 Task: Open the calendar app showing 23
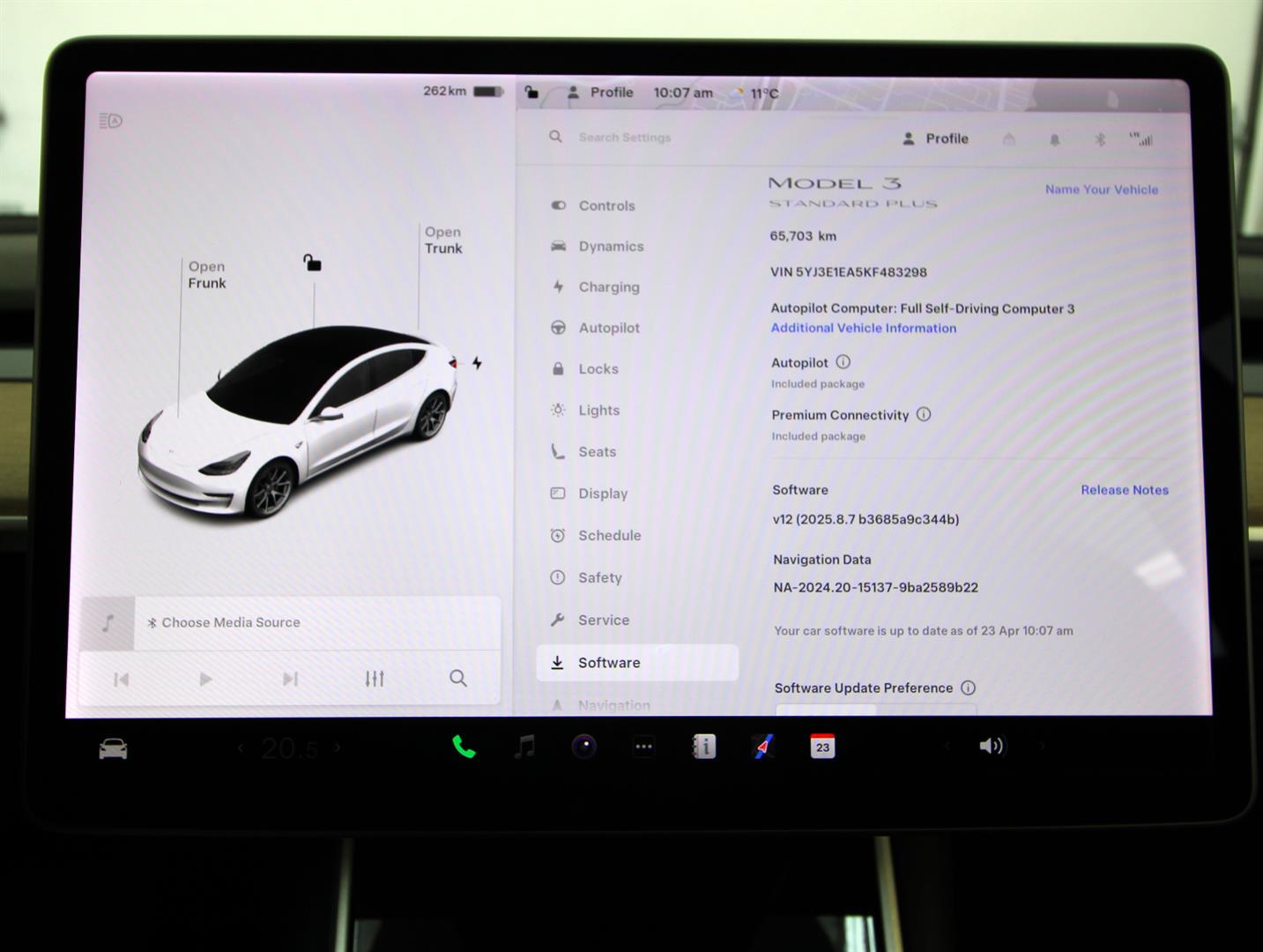(x=822, y=747)
